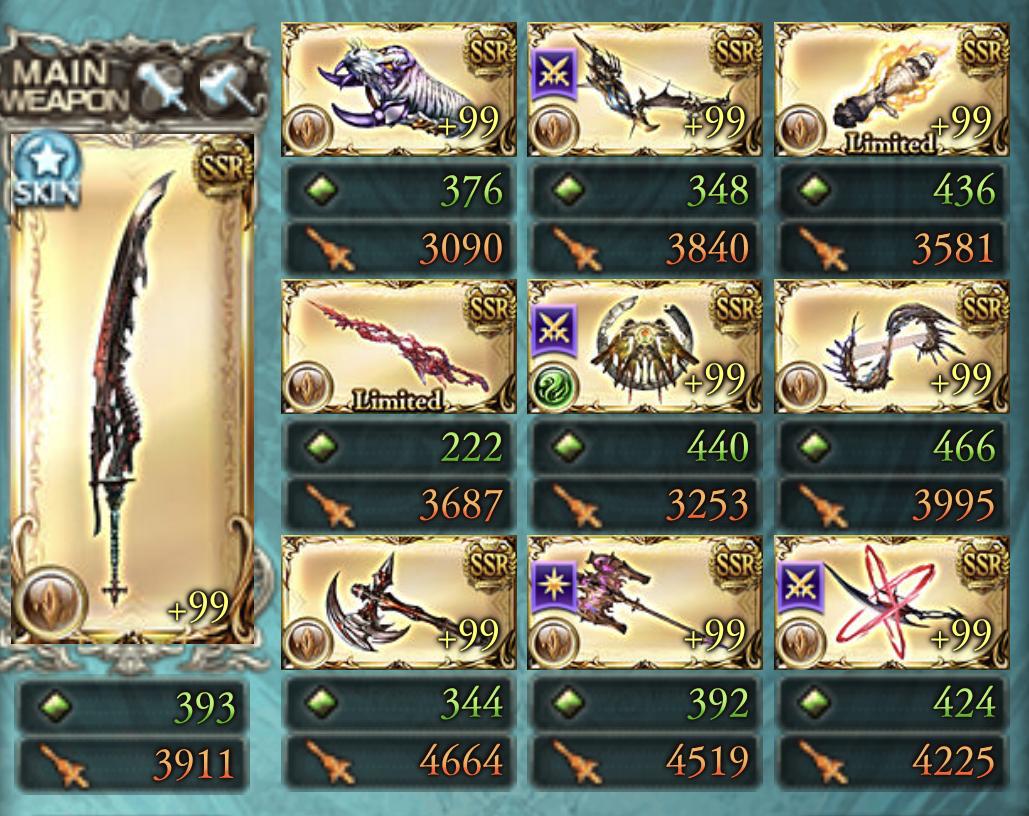The height and width of the screenshot is (816, 1029).
Task: Click the crossed-swords badge on the bow weapon
Action: click(555, 72)
